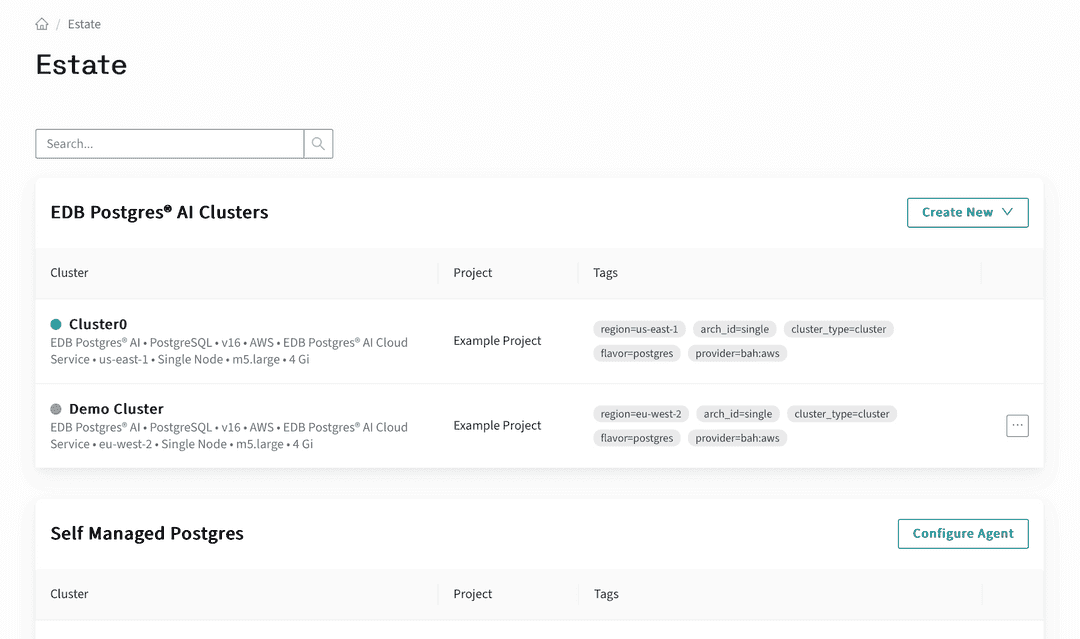Click Example Project in the Cluster0 row
Viewport: 1080px width, 639px height.
point(497,341)
